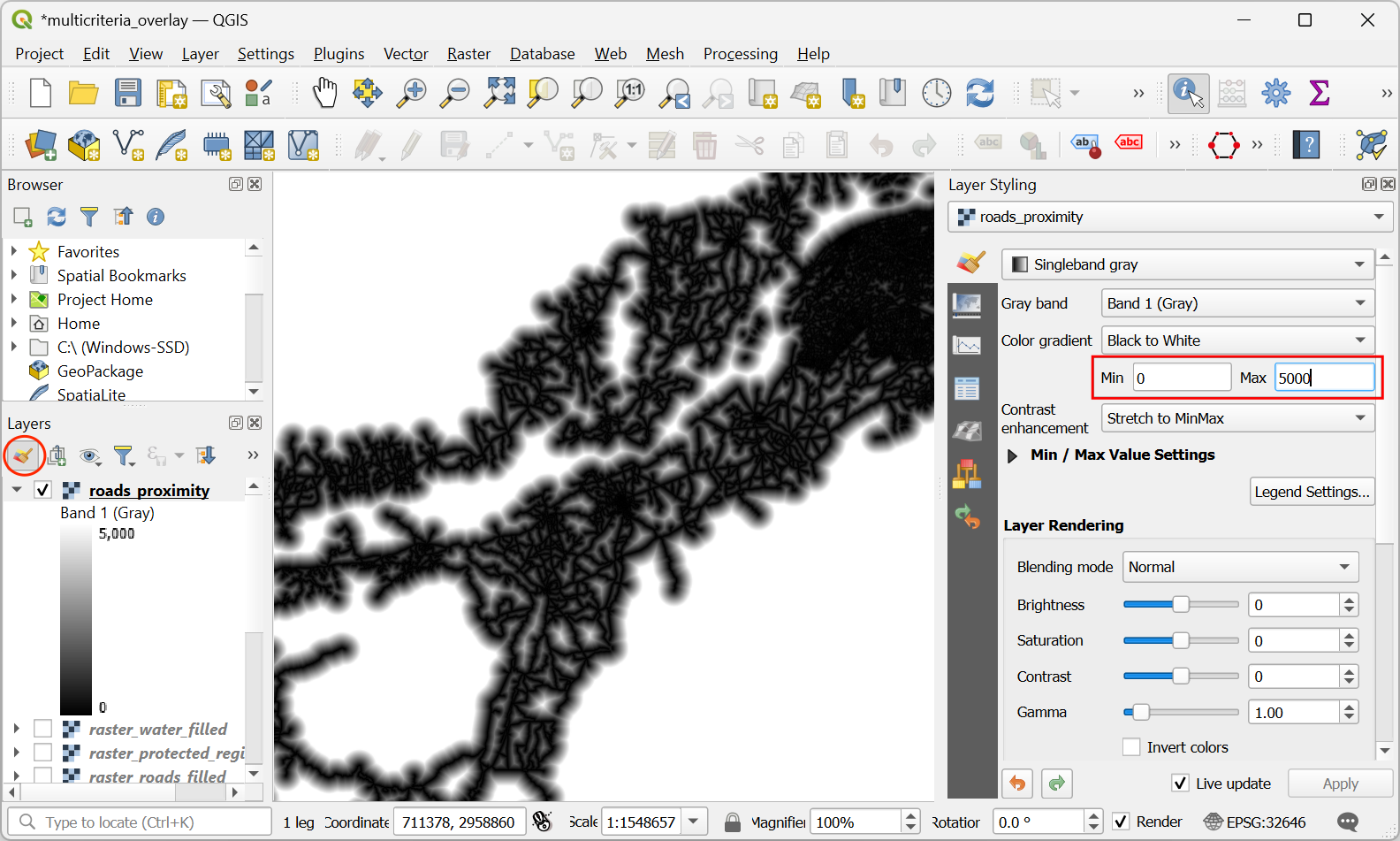Open the Layer Styling panel brush icon

coord(23,455)
